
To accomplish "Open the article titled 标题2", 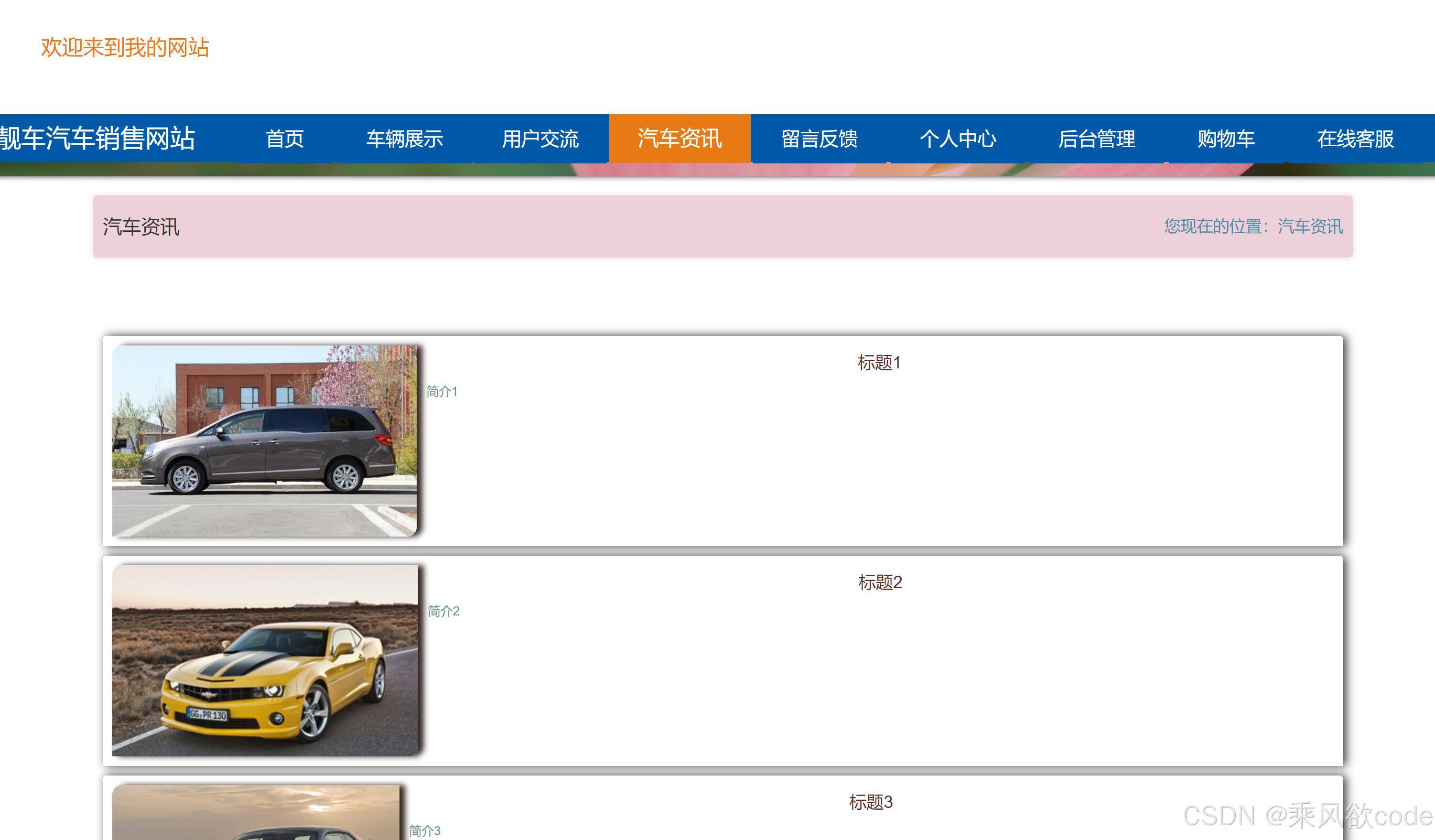I will click(x=880, y=582).
